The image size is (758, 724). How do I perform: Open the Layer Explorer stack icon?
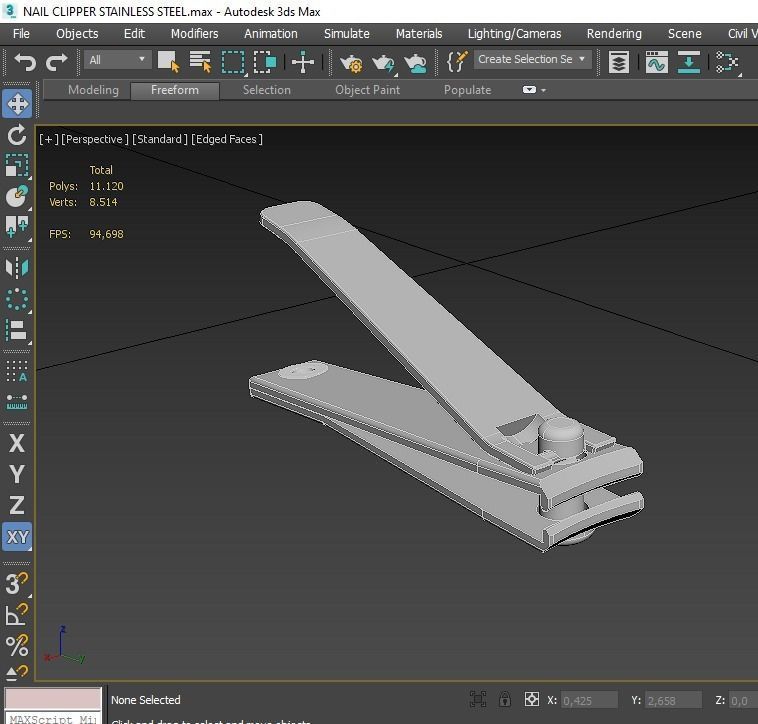point(619,62)
